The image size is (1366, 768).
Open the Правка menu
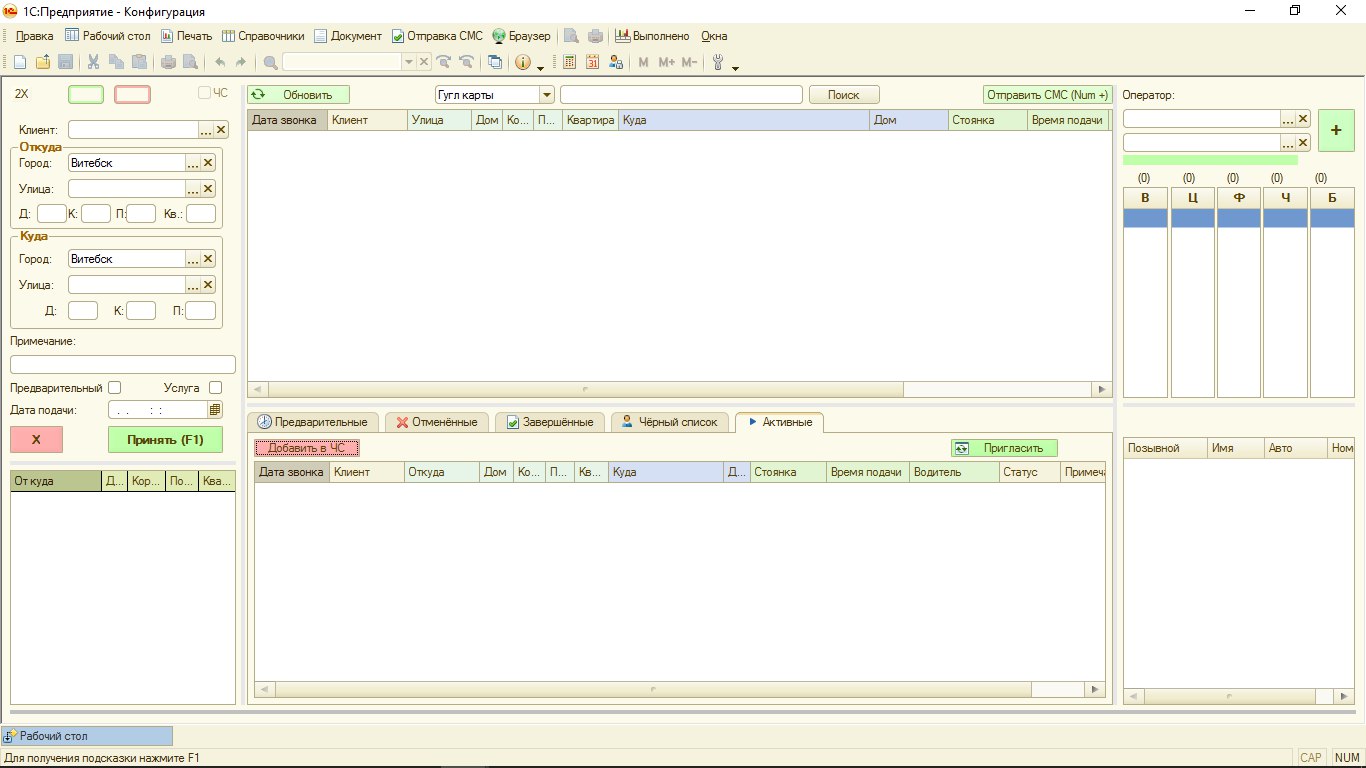click(35, 36)
